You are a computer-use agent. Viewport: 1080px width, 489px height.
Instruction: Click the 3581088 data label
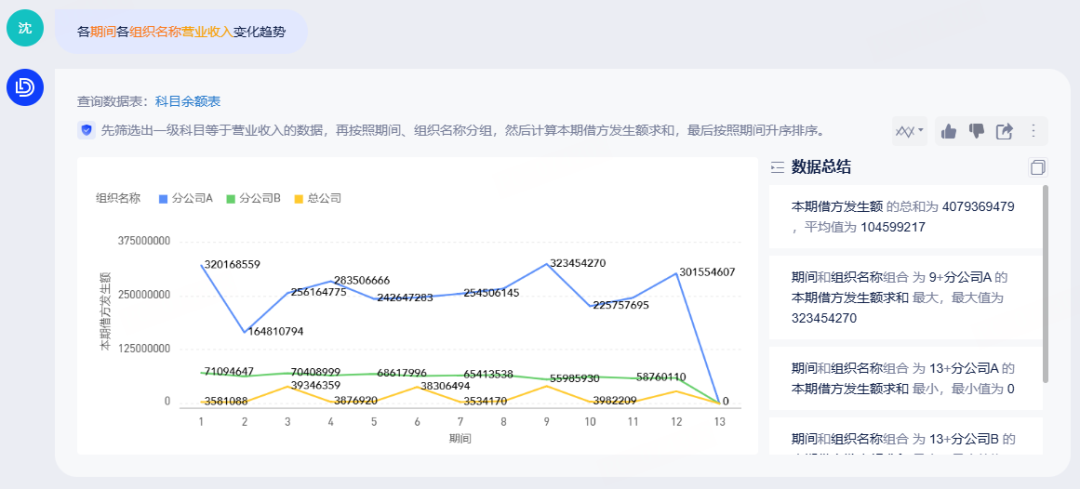(x=224, y=401)
